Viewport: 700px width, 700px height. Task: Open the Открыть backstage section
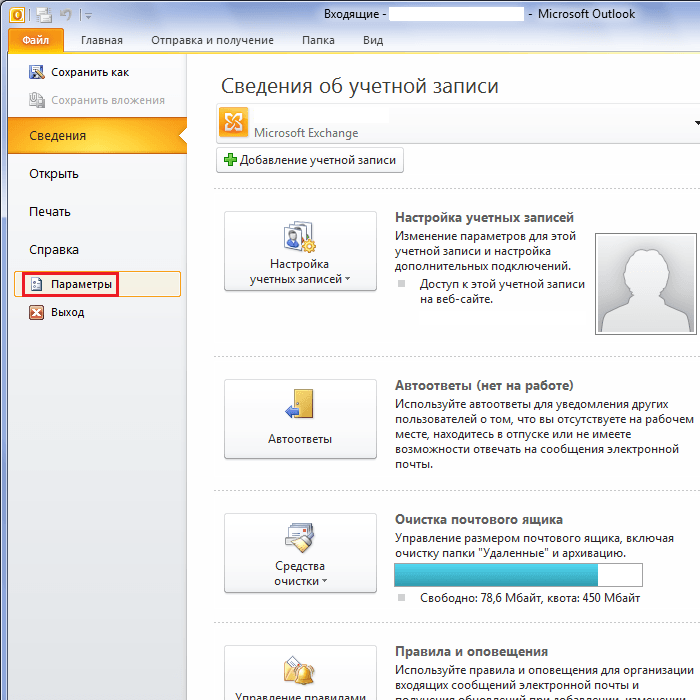coord(54,174)
